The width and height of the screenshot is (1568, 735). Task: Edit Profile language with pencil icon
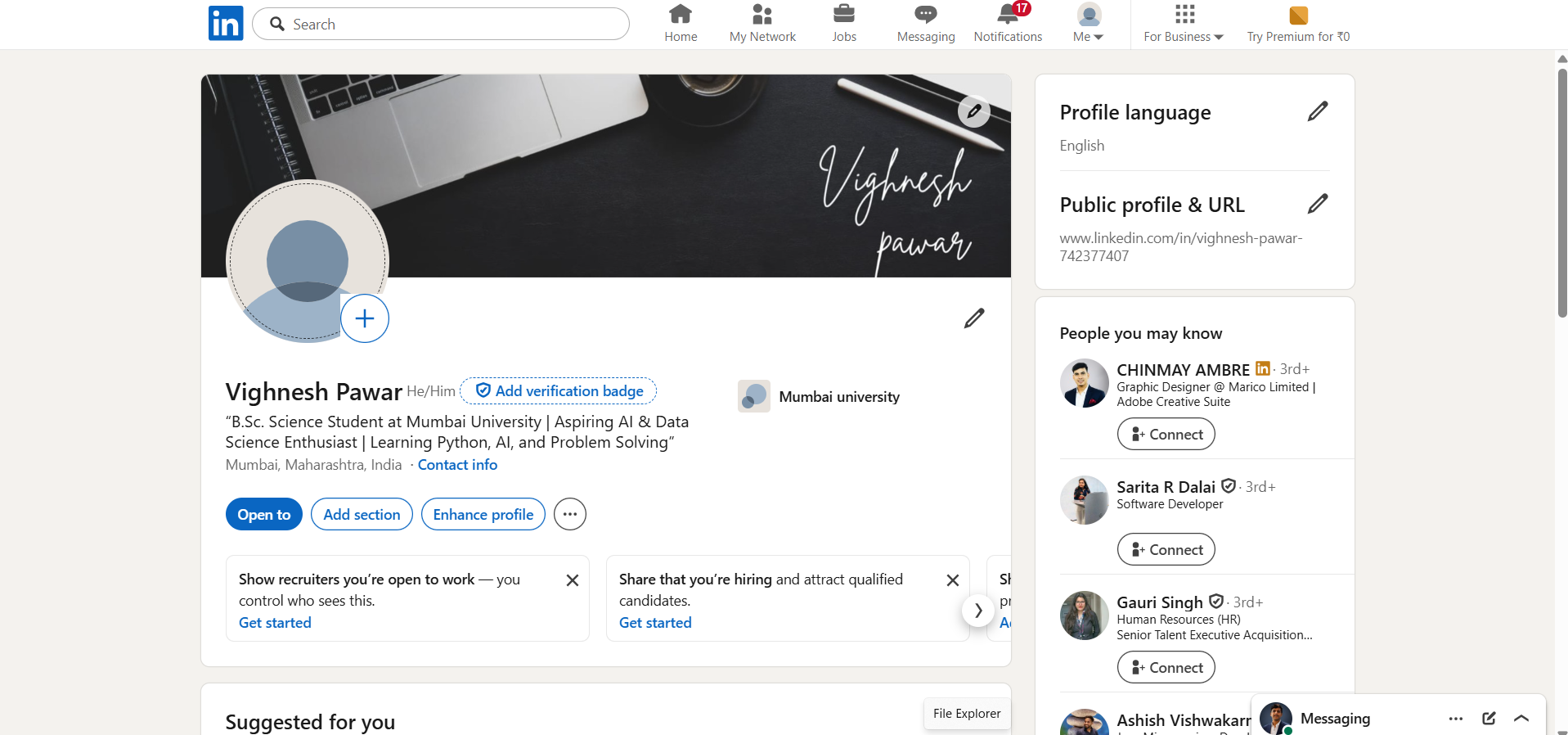[1318, 111]
